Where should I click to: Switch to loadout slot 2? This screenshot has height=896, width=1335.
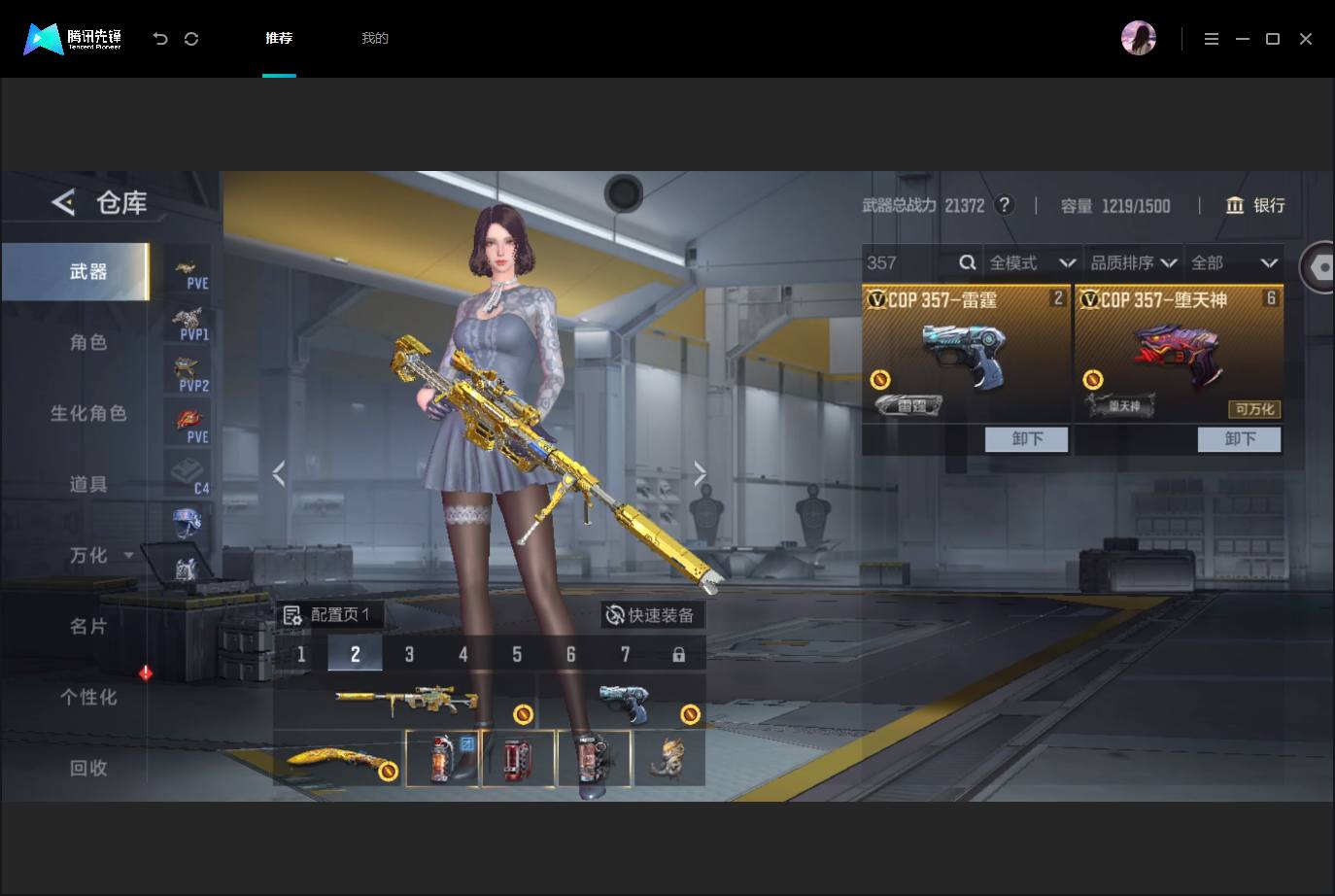[x=355, y=654]
